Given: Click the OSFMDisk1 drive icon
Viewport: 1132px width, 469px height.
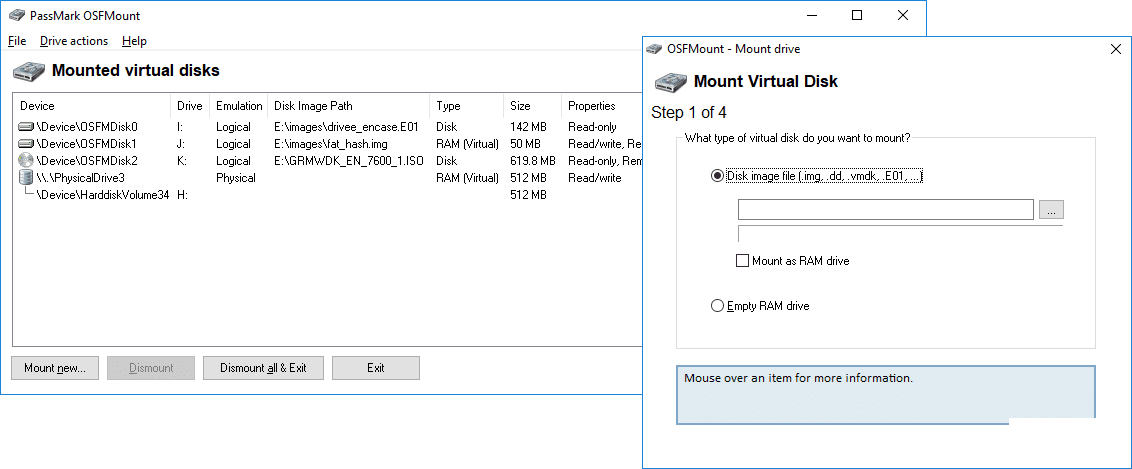Looking at the screenshot, I should tap(27, 144).
